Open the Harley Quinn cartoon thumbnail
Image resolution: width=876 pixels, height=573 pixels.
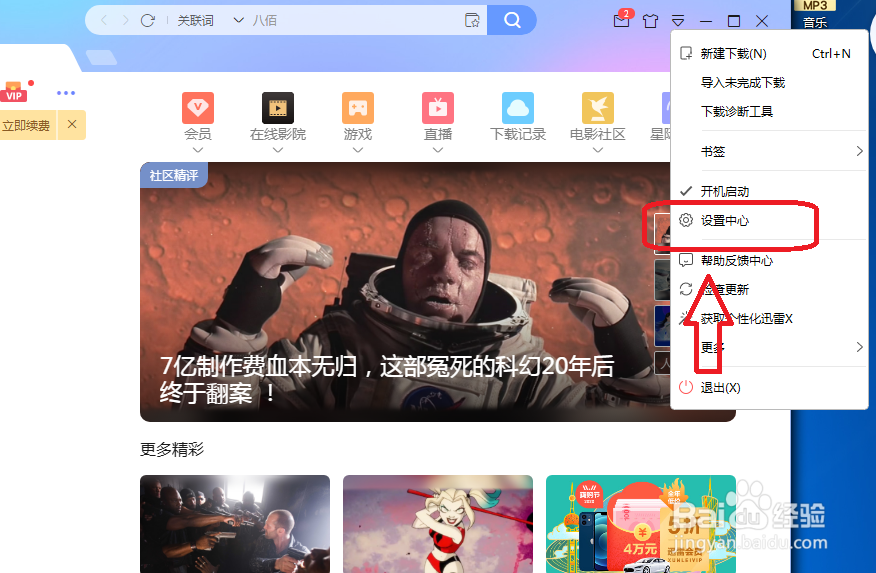tap(437, 524)
